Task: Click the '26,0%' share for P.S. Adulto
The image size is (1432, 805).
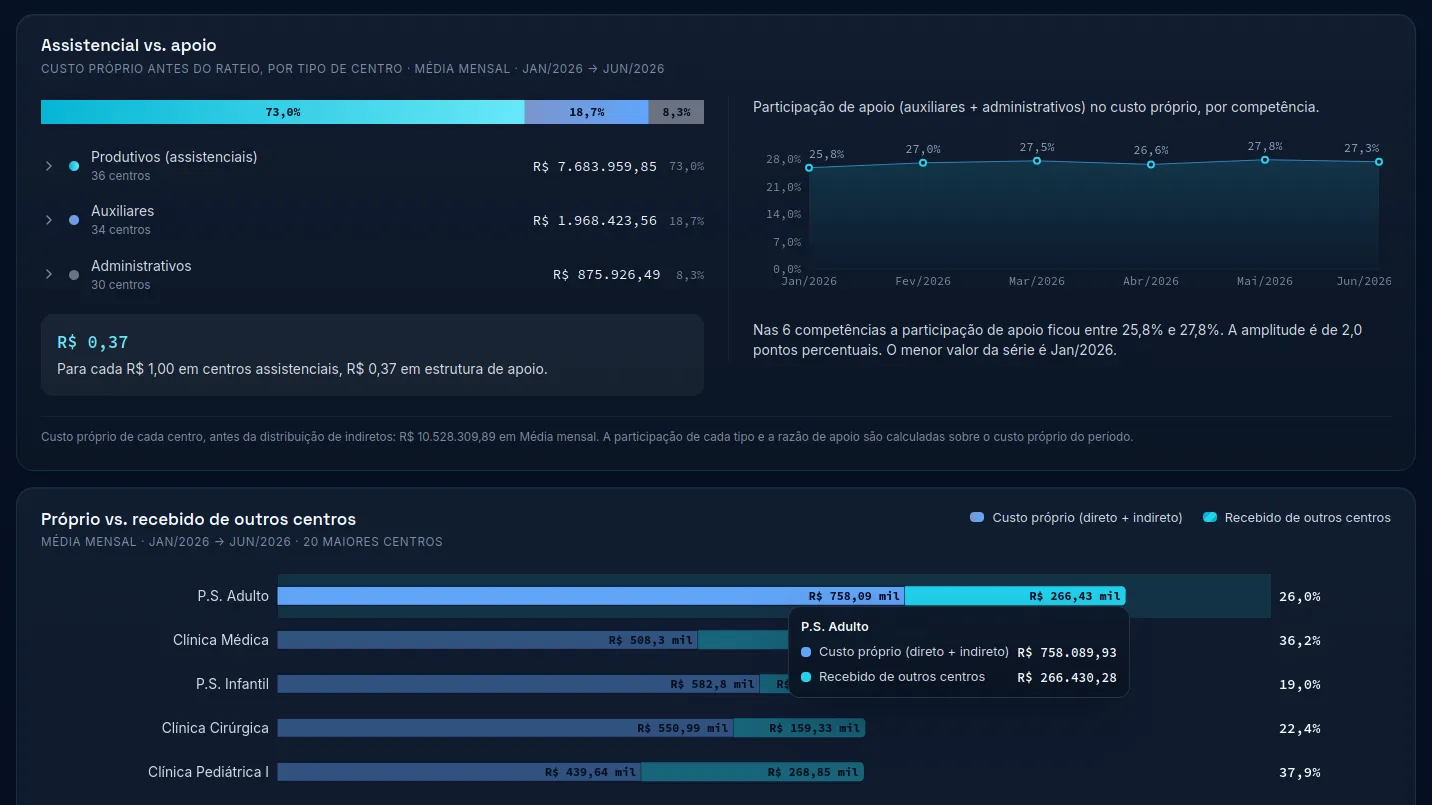Action: (1300, 597)
